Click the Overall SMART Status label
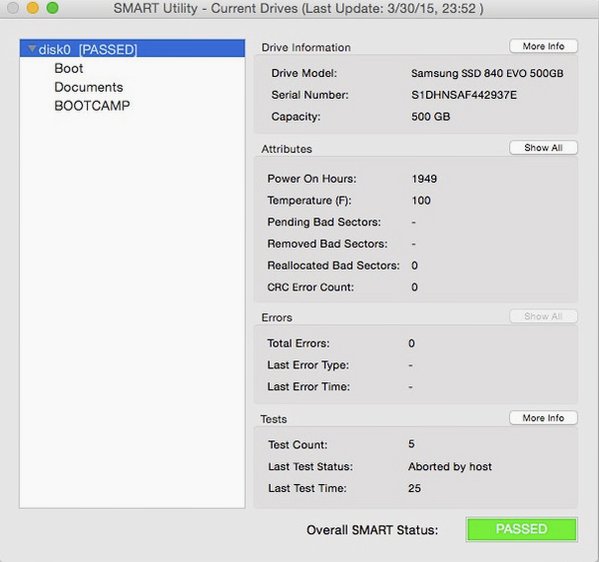 point(372,530)
